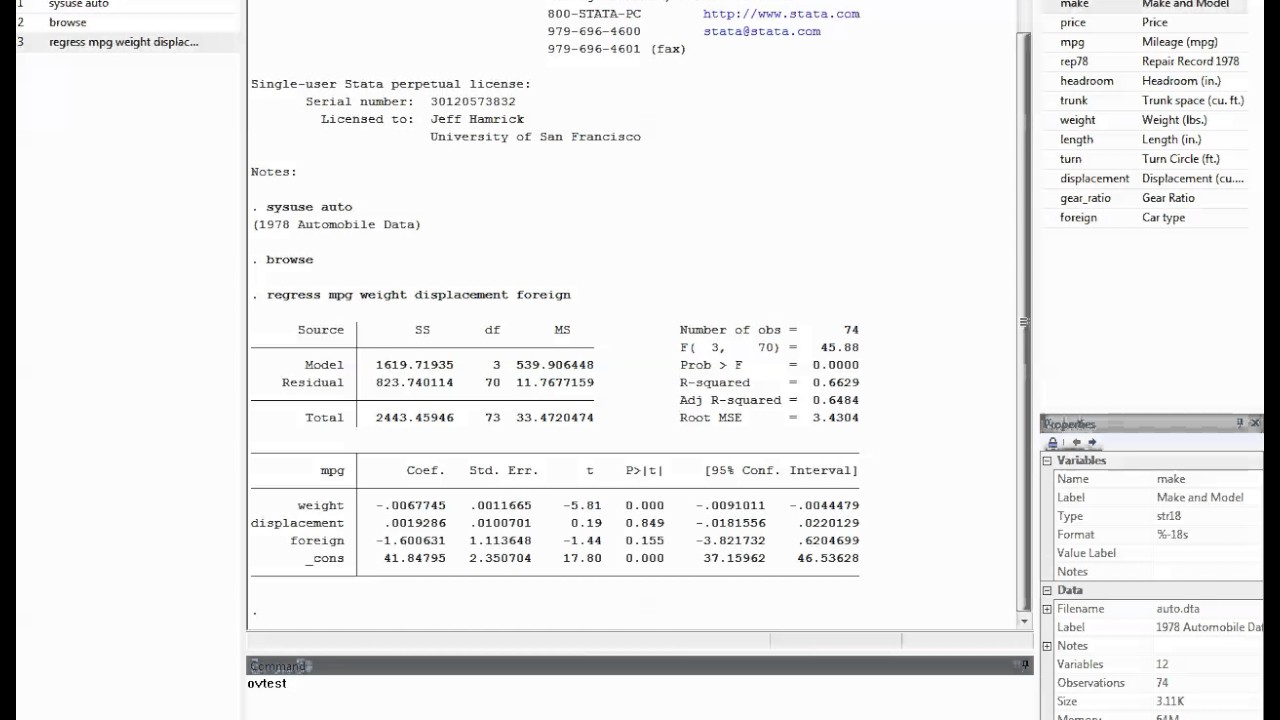
Task: Click the Type property value 'str18'
Action: [x=1169, y=516]
